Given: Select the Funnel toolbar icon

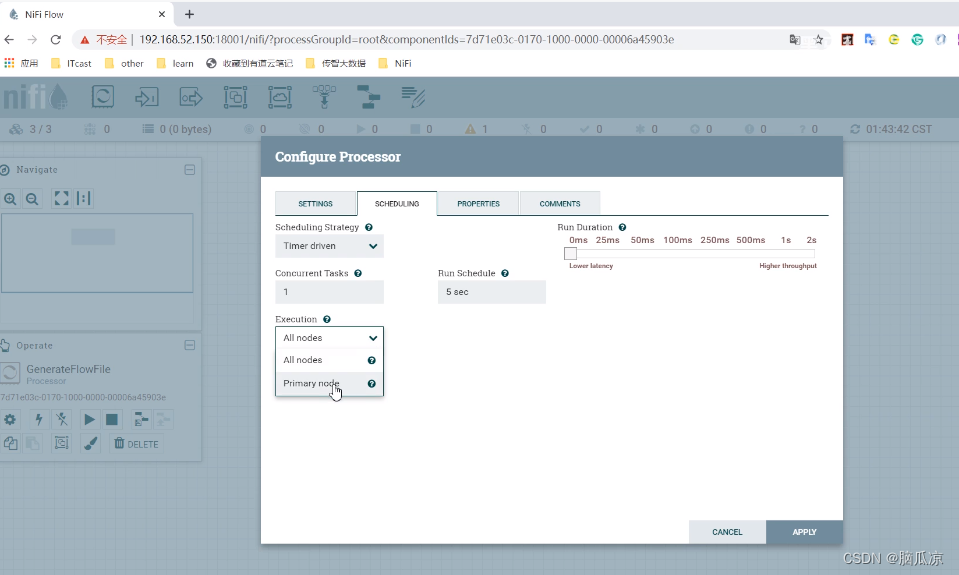Looking at the screenshot, I should coord(324,97).
